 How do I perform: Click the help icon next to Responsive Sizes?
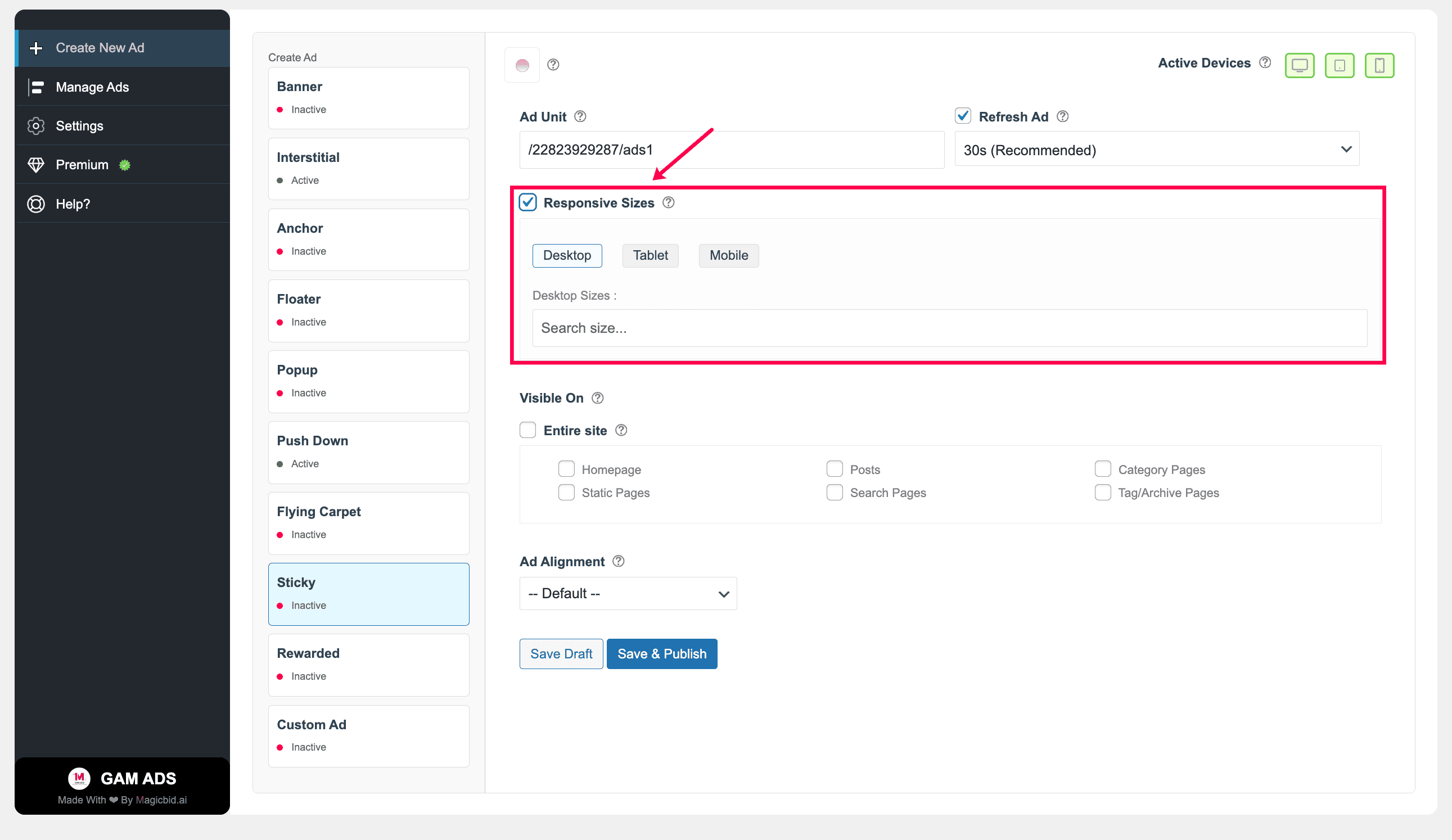669,202
